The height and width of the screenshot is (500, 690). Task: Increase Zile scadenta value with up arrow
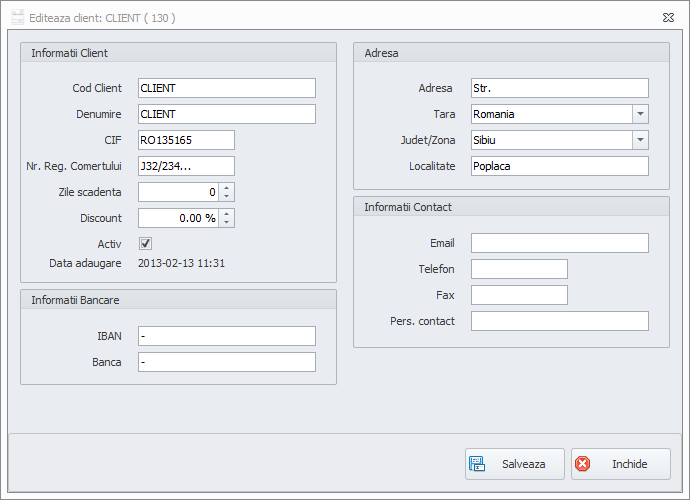pyautogui.click(x=227, y=188)
